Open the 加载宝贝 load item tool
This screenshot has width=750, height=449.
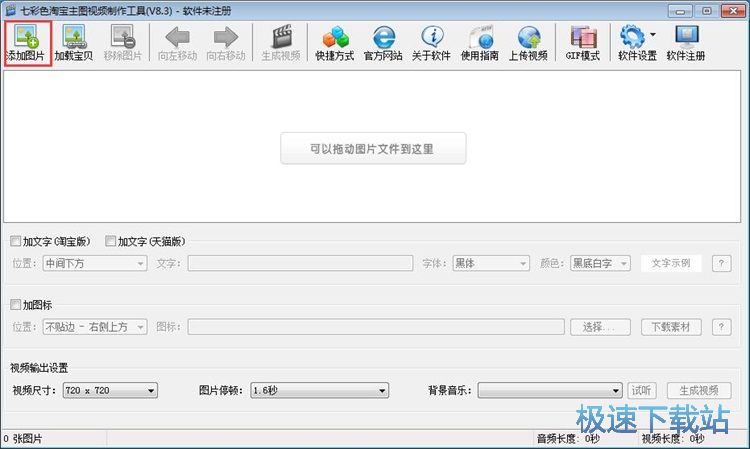click(74, 43)
